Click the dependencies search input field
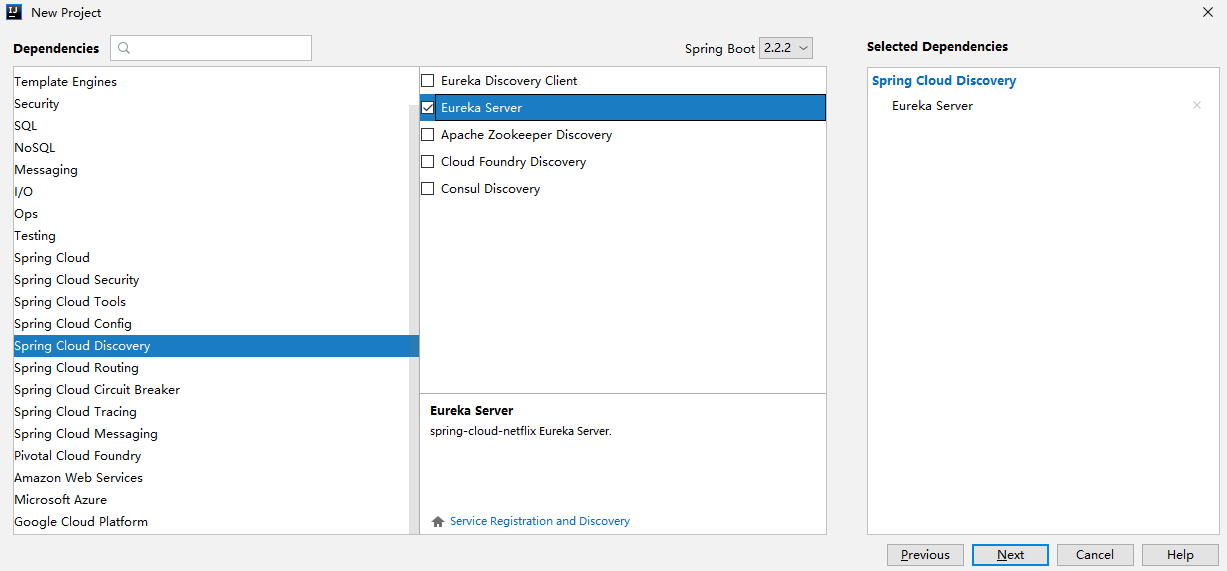This screenshot has height=571, width=1227. (x=211, y=48)
